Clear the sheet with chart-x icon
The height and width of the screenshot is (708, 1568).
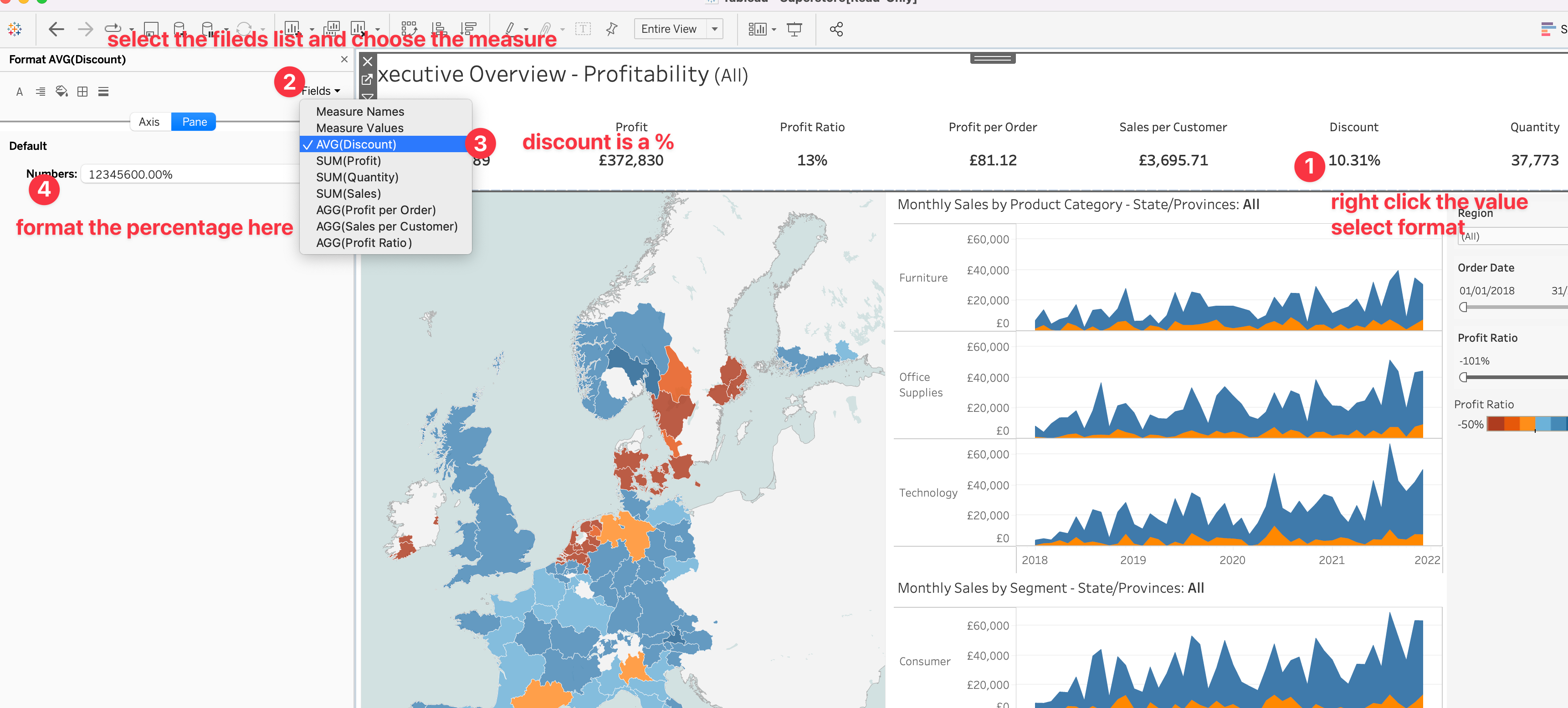coord(359,29)
